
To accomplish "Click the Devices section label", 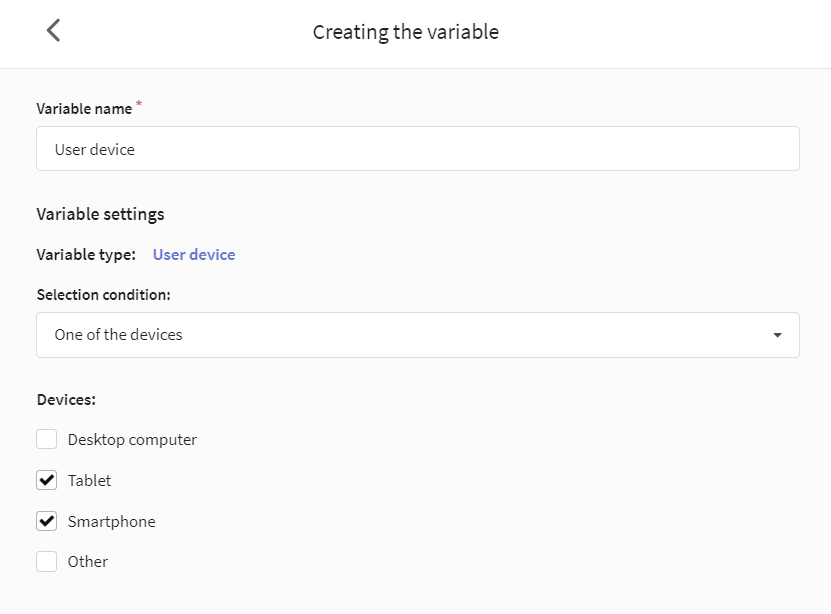I will tap(66, 399).
